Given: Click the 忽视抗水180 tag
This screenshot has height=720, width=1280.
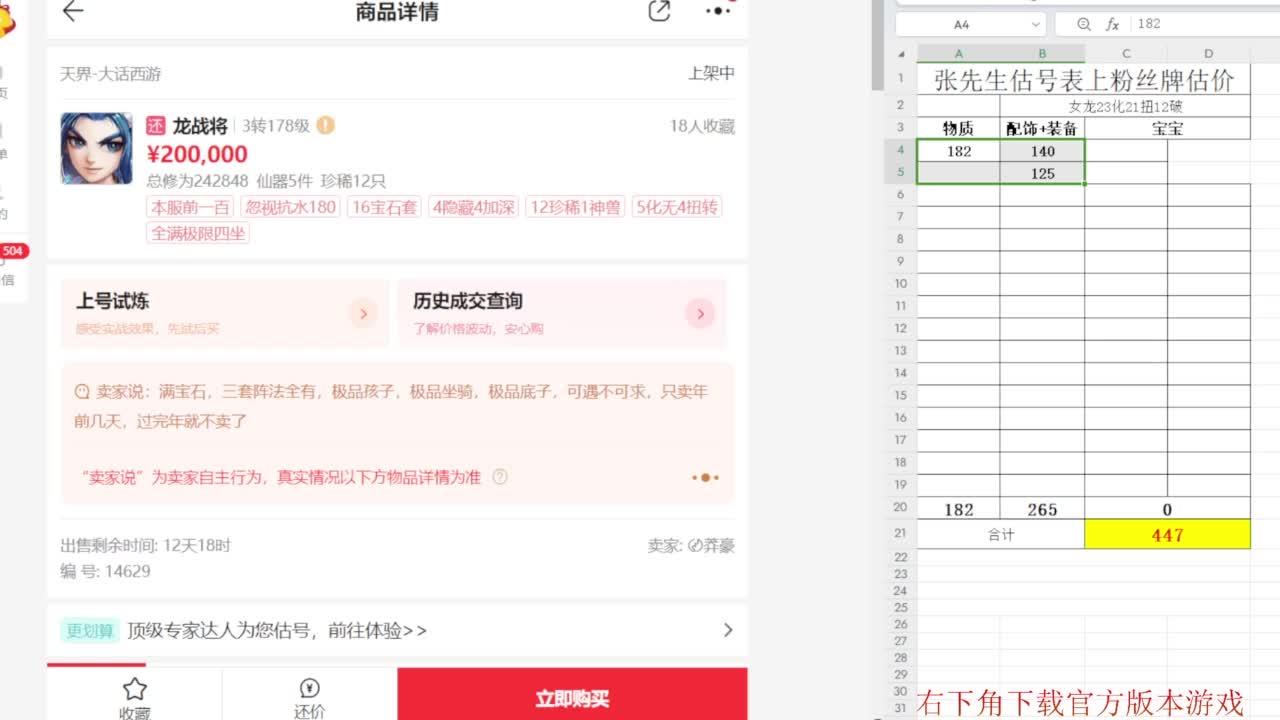Looking at the screenshot, I should point(291,207).
